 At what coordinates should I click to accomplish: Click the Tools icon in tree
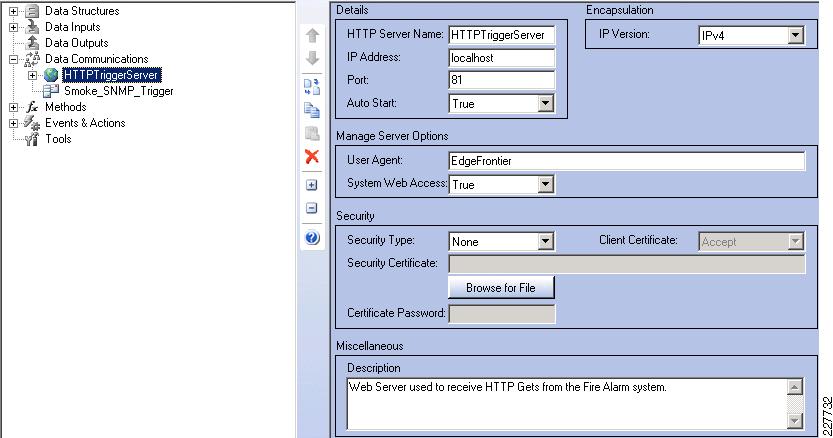[x=32, y=139]
